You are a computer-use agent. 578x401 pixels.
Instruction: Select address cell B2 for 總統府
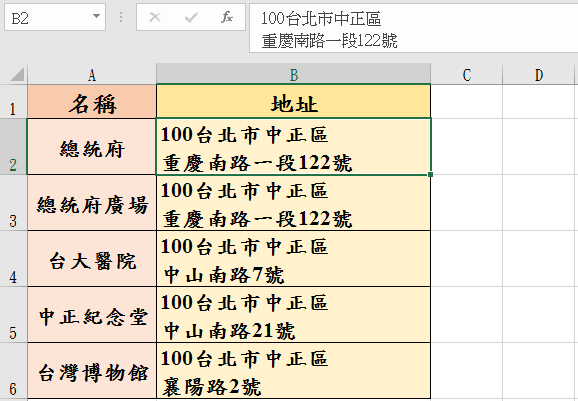click(293, 147)
